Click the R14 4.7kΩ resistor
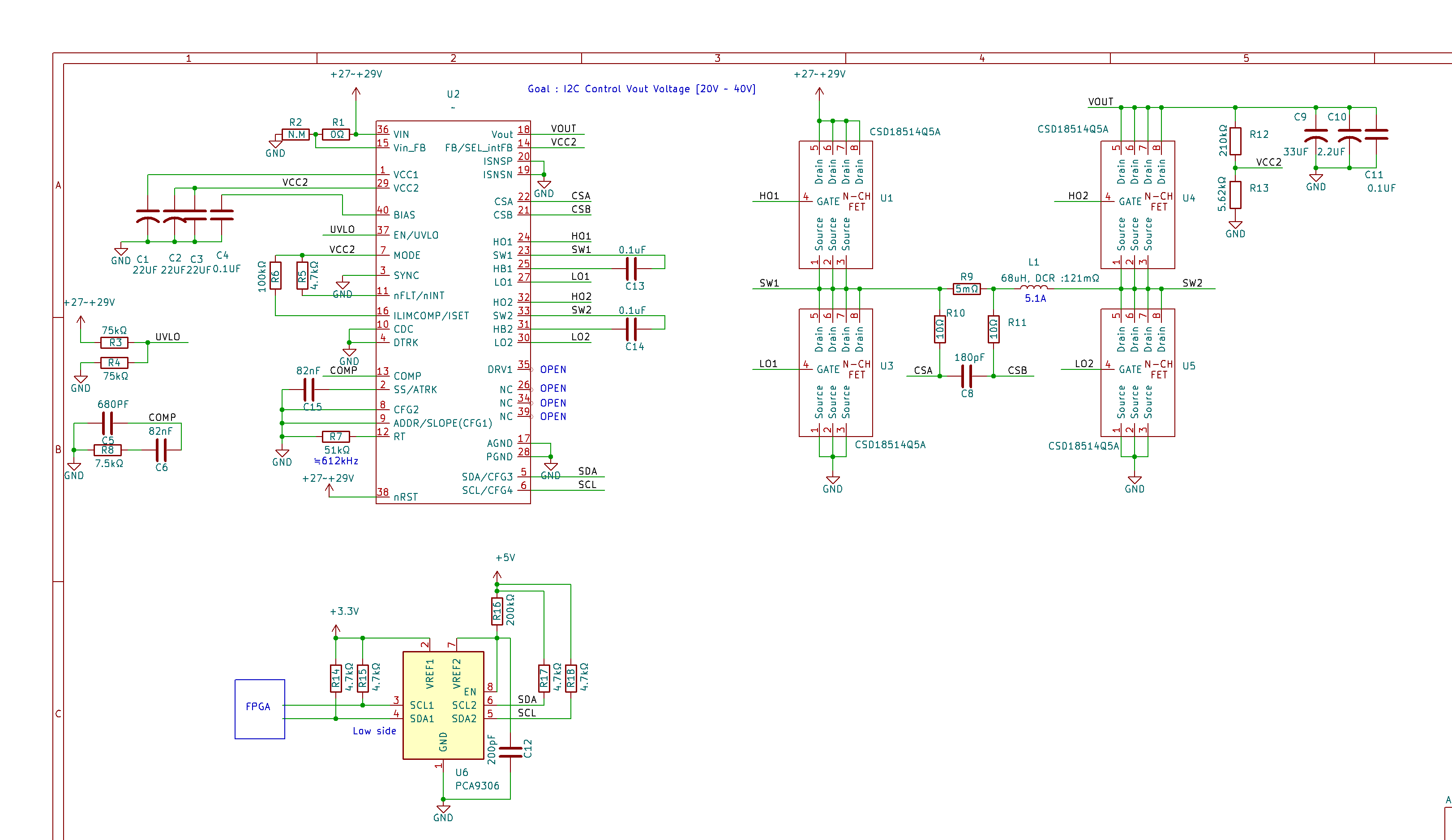This screenshot has height=840, width=1452. [335, 678]
